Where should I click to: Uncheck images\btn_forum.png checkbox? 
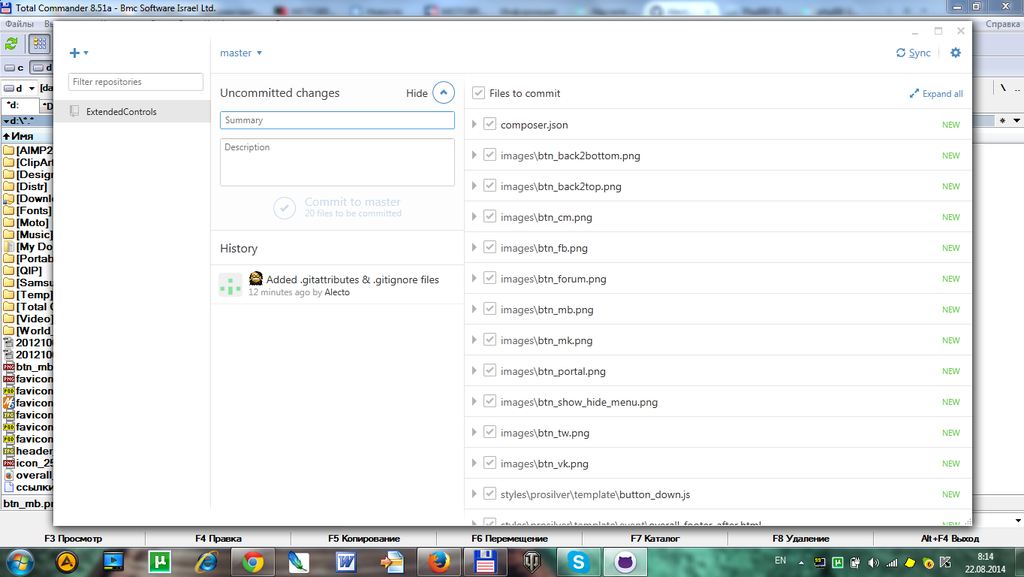[x=489, y=279]
